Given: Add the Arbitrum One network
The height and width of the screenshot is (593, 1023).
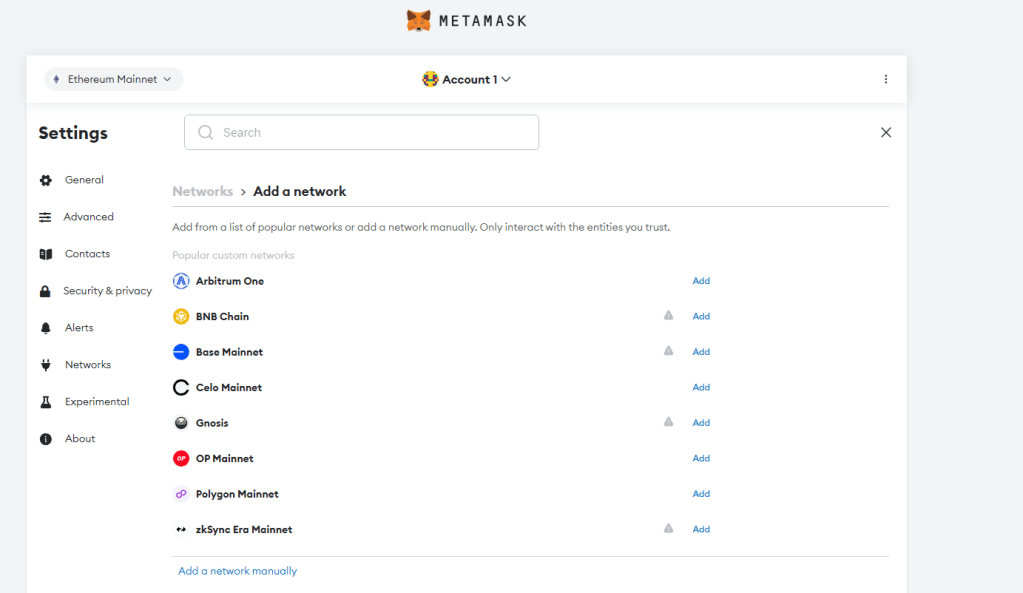Looking at the screenshot, I should click(x=701, y=281).
